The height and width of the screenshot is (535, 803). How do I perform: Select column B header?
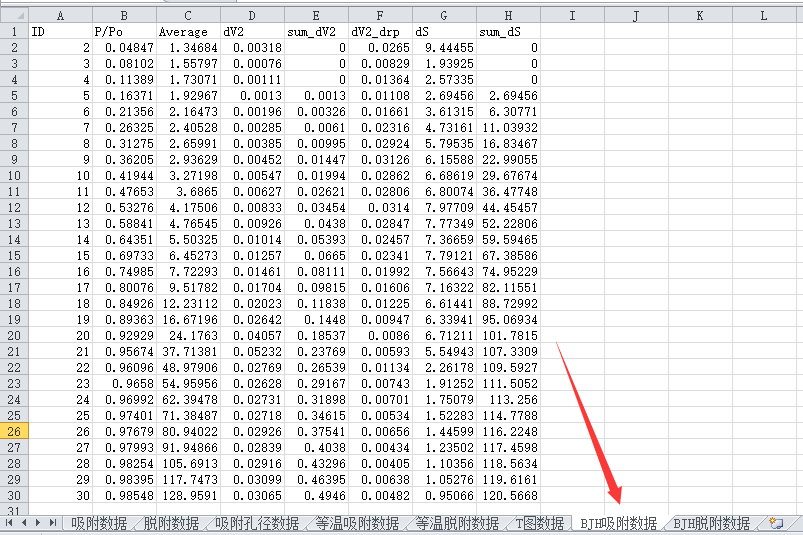(x=124, y=15)
